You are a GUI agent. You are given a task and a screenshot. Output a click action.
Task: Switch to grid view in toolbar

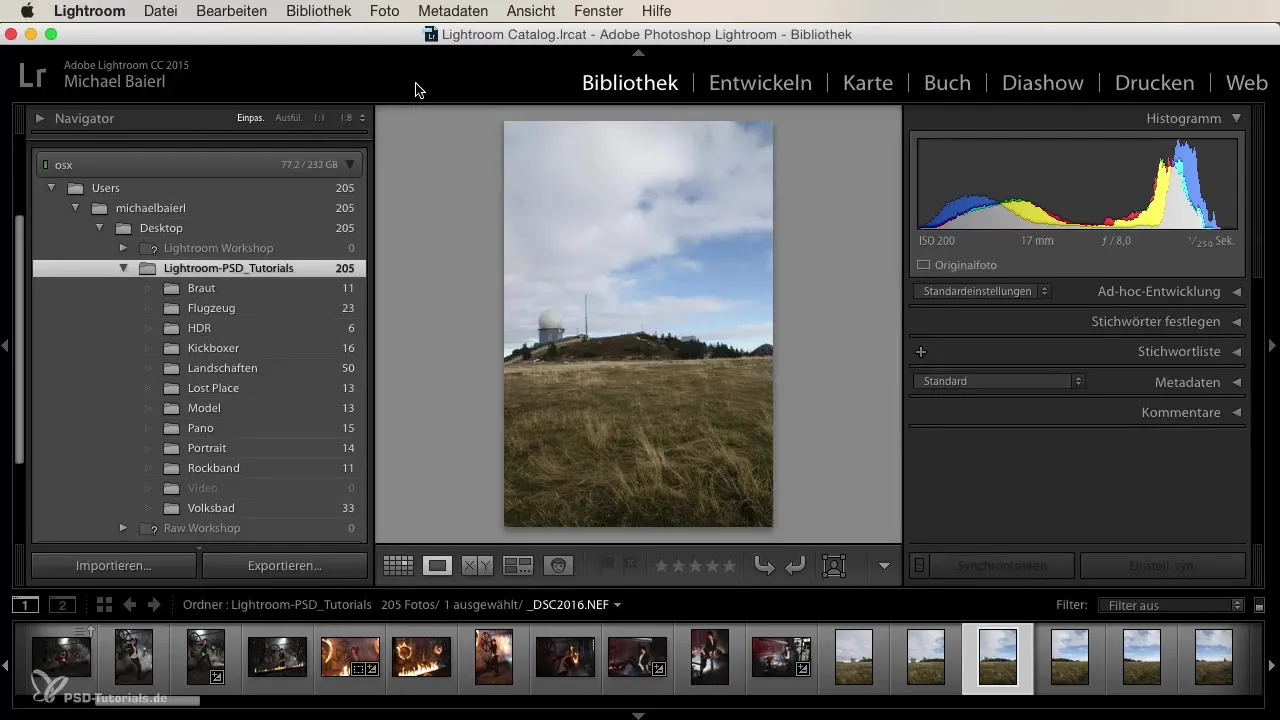tap(398, 566)
